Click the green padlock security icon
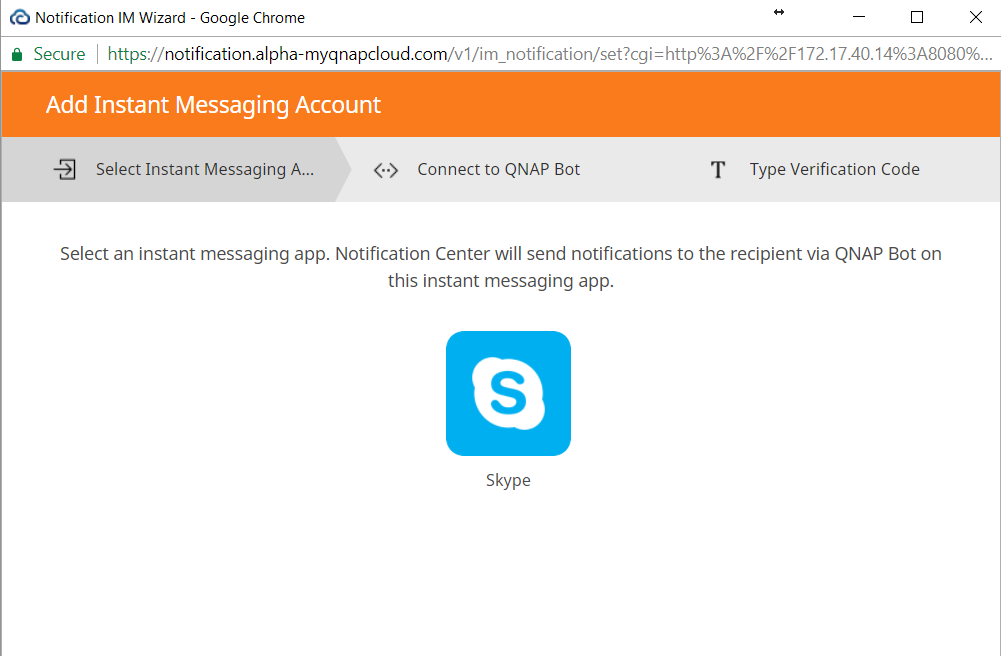This screenshot has height=656, width=1001. (16, 54)
